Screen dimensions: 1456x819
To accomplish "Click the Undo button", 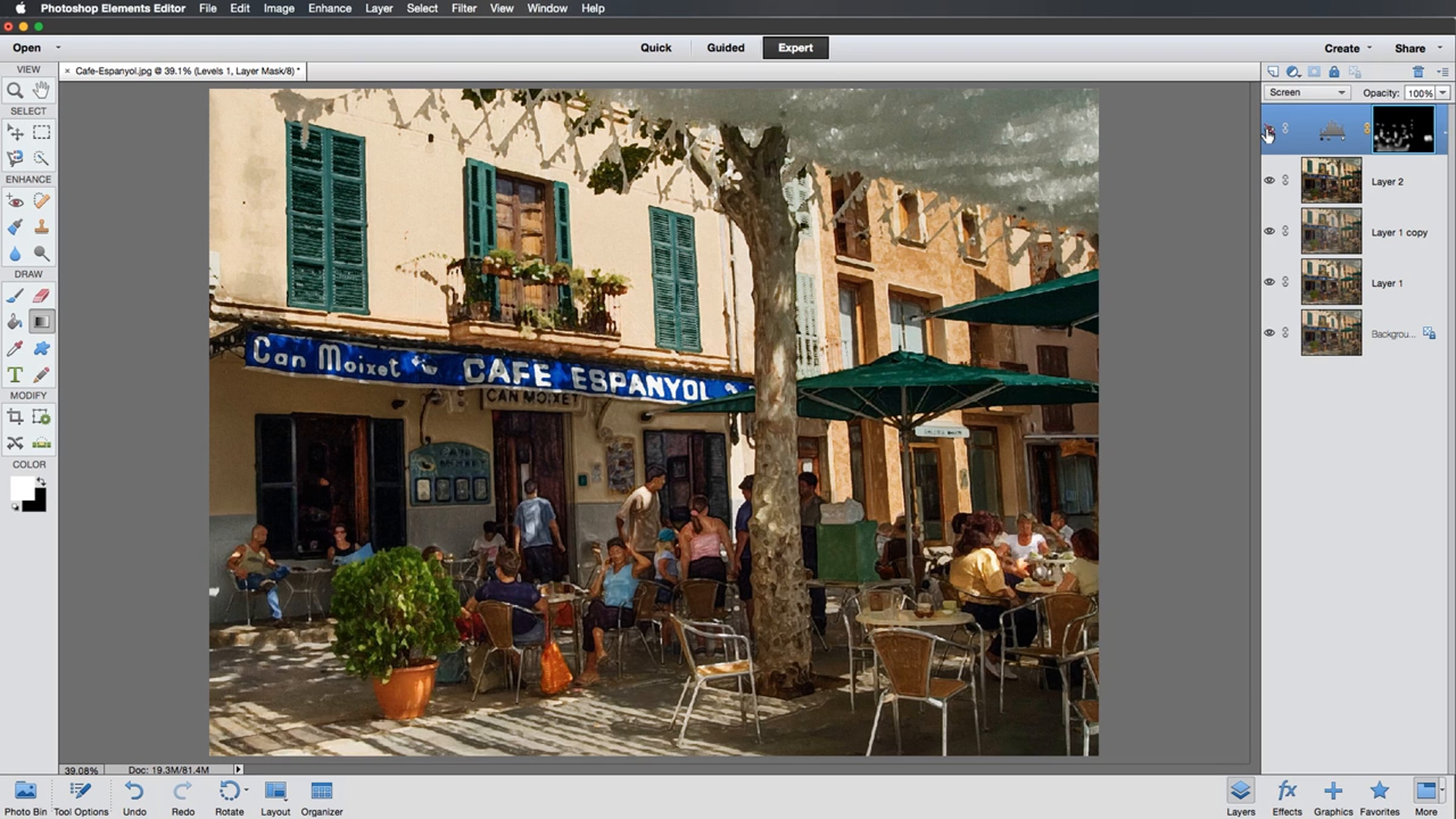I will pyautogui.click(x=134, y=798).
